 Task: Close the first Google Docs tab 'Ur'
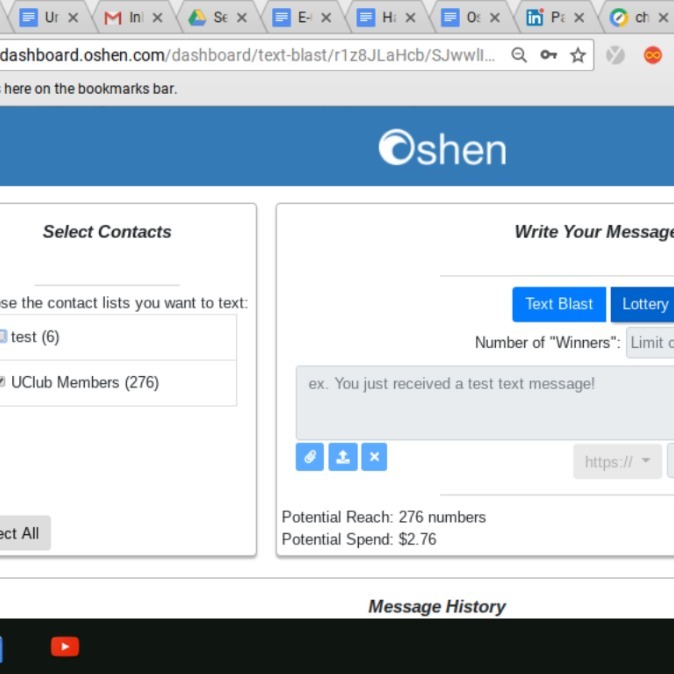(74, 18)
